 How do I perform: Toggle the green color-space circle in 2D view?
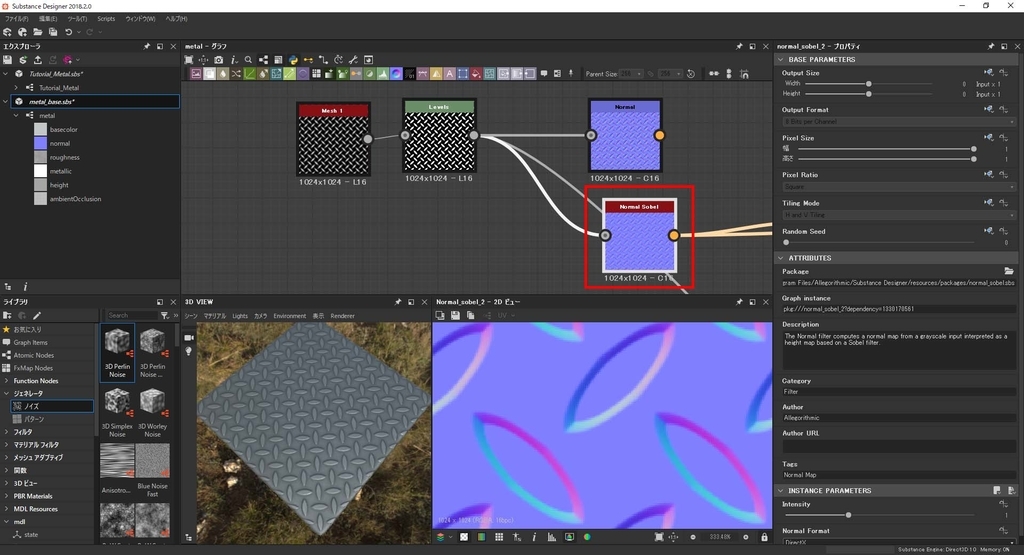pos(587,537)
